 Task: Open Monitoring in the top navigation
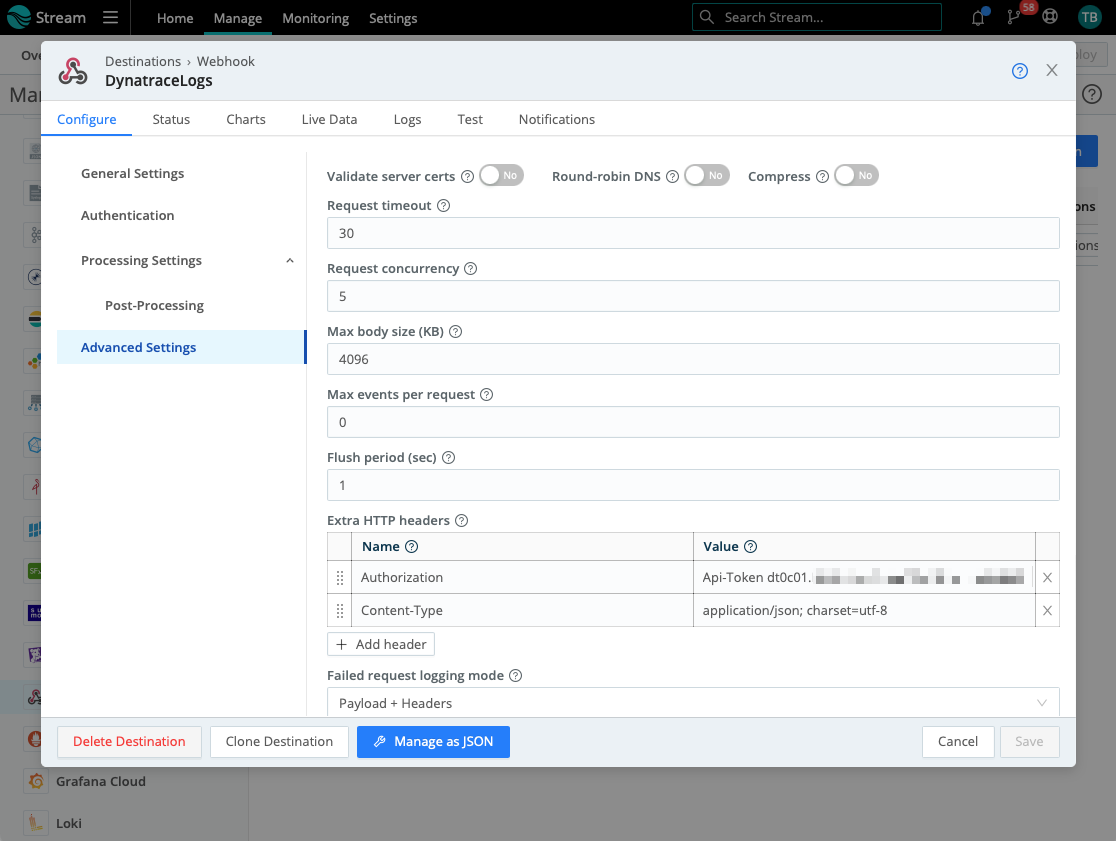click(x=315, y=18)
